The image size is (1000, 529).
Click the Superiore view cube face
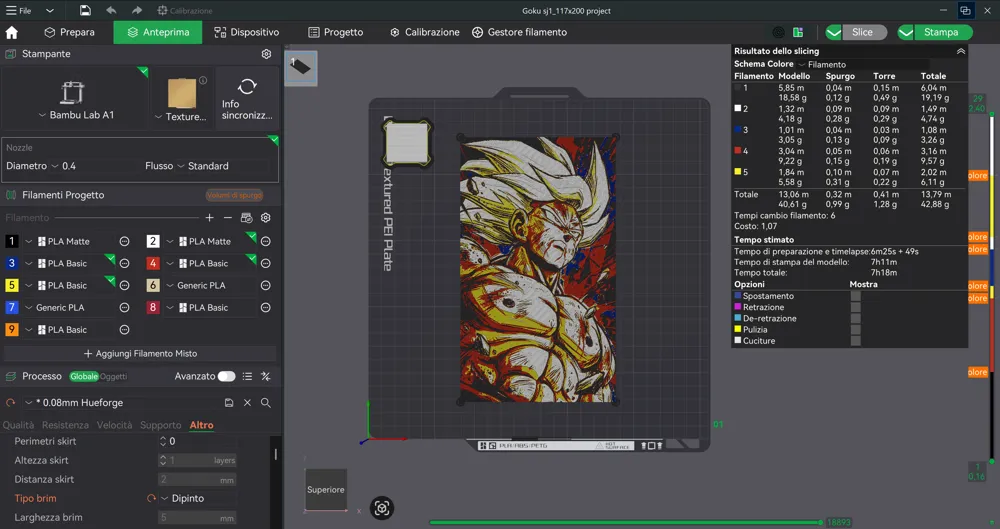(326, 489)
